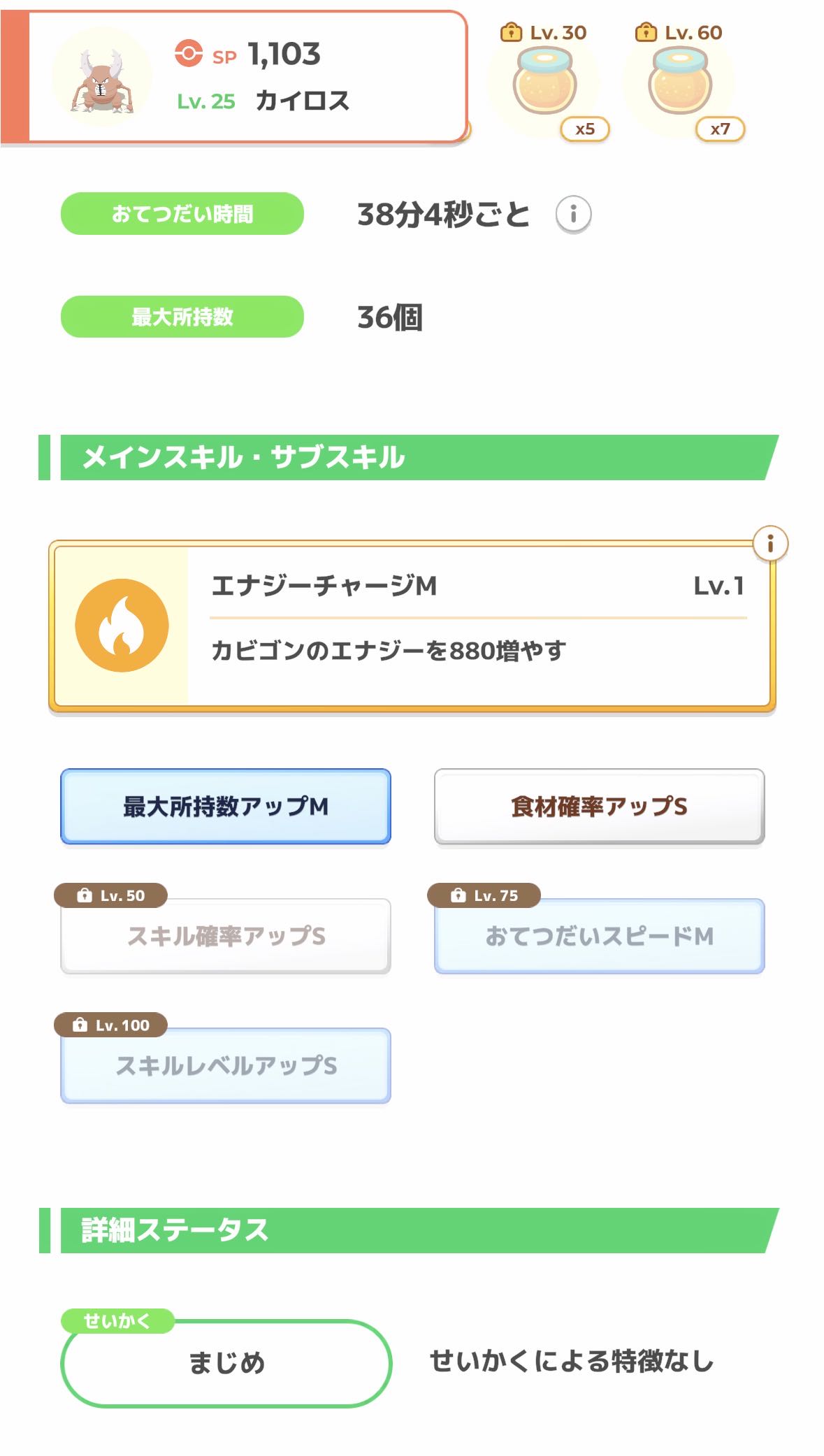Select locked スキルレベルアップS subskill

click(x=225, y=1066)
